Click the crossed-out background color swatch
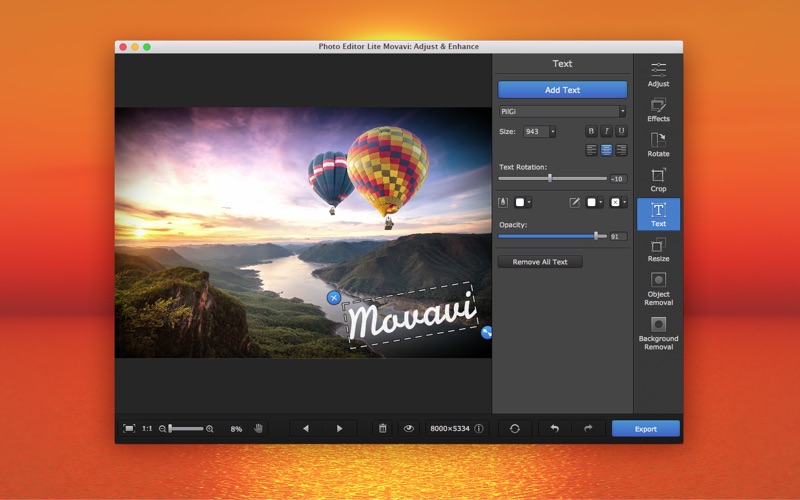Image resolution: width=800 pixels, height=500 pixels. click(615, 203)
